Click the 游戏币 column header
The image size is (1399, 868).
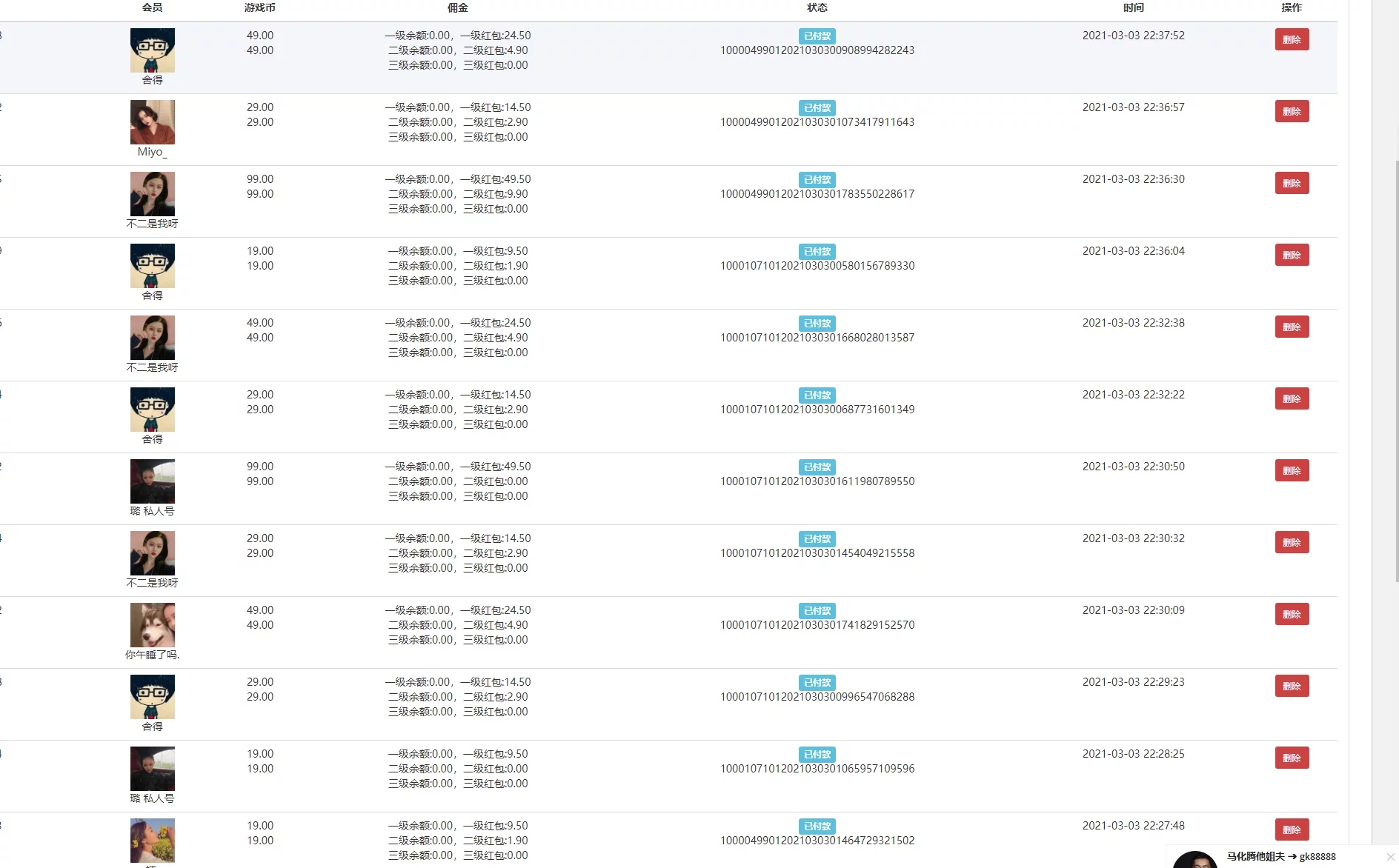pyautogui.click(x=259, y=7)
